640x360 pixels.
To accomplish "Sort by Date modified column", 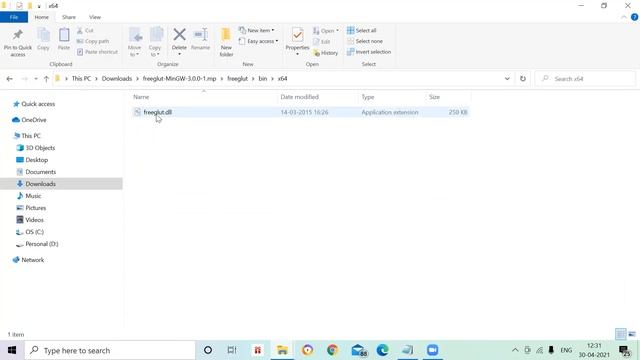I will pos(299,97).
